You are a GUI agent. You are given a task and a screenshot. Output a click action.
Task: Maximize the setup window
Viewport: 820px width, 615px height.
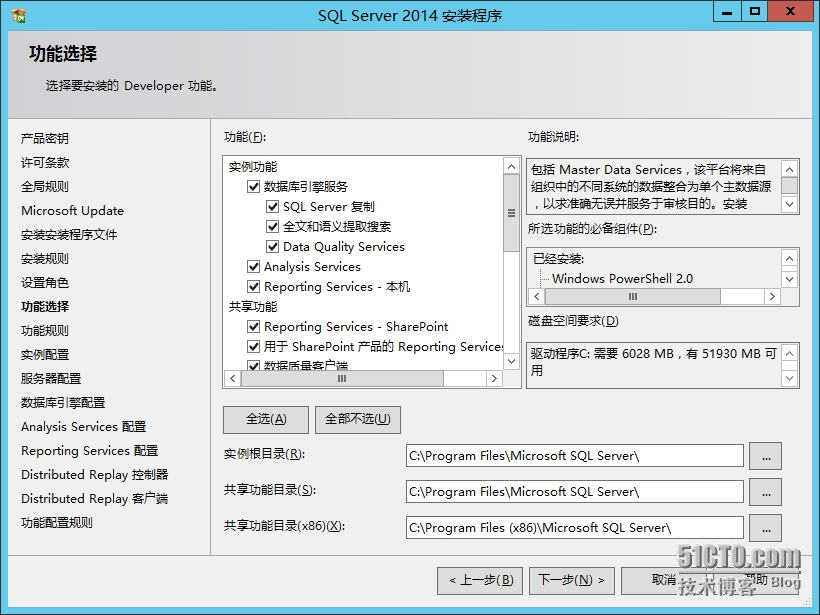(755, 12)
